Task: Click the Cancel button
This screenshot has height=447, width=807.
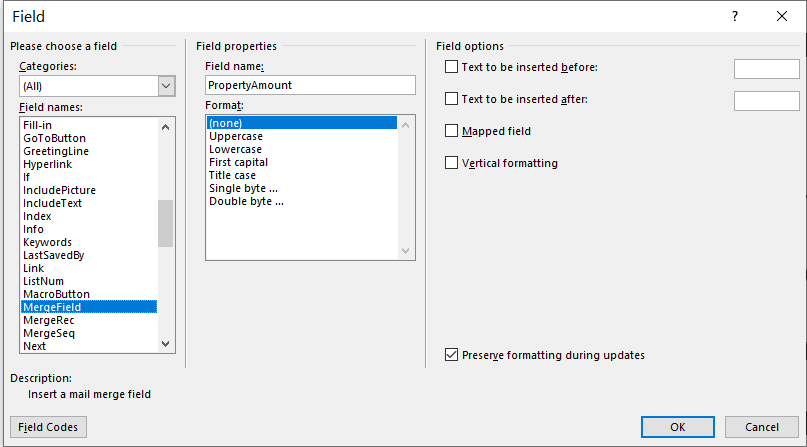Action: pyautogui.click(x=762, y=427)
